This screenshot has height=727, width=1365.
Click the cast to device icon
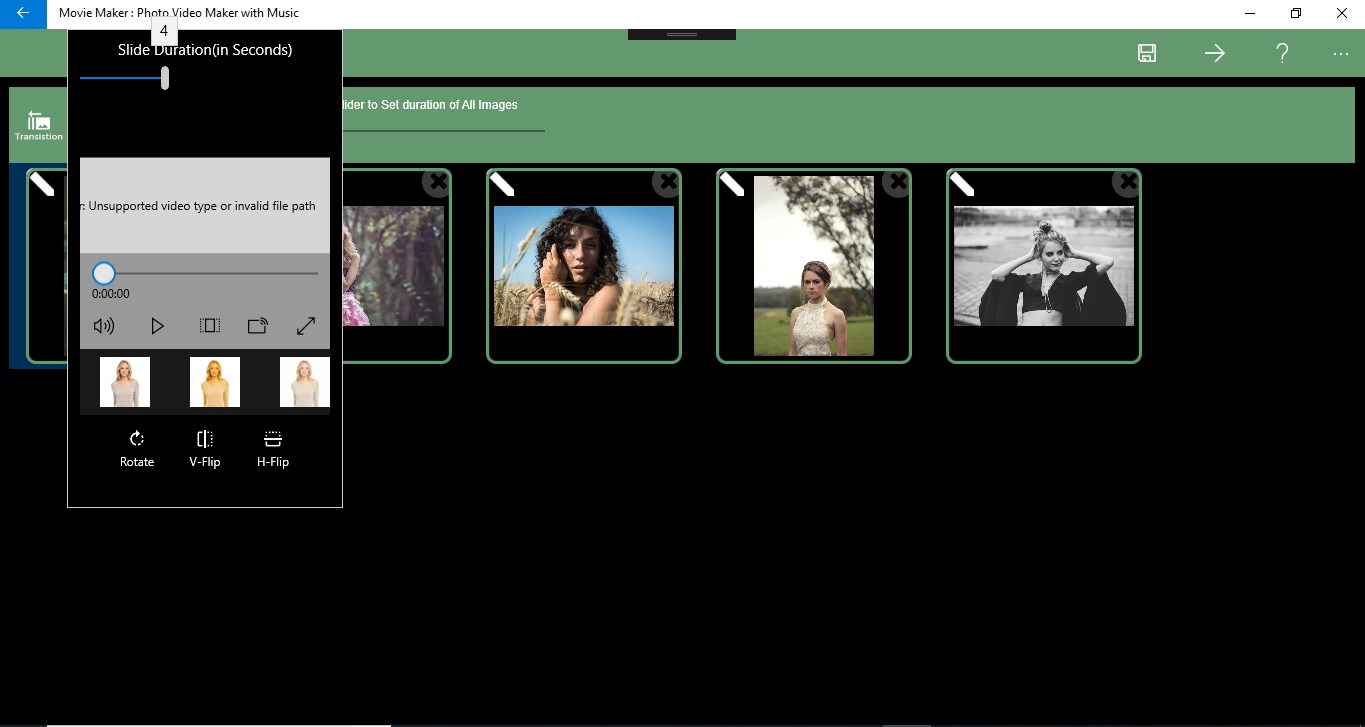coord(258,326)
